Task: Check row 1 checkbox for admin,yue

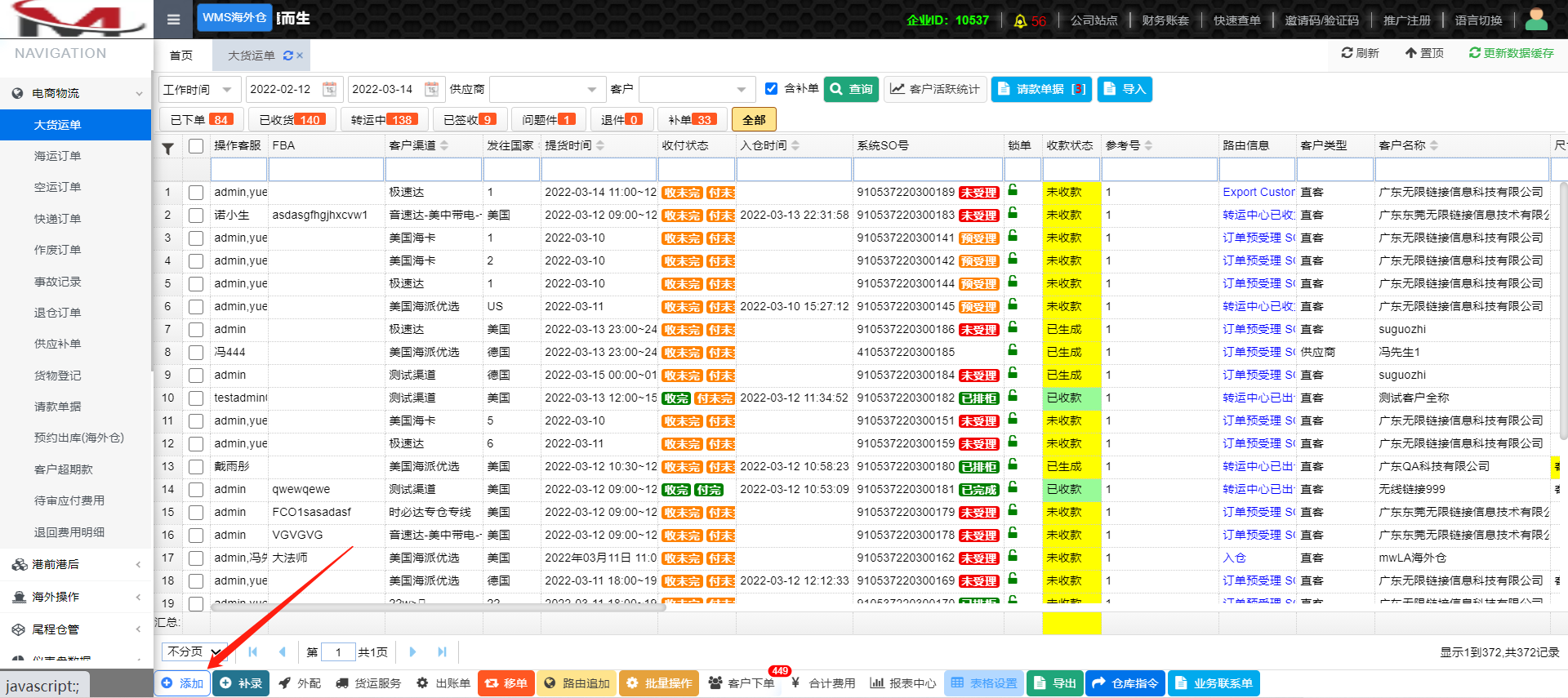Action: coord(195,193)
